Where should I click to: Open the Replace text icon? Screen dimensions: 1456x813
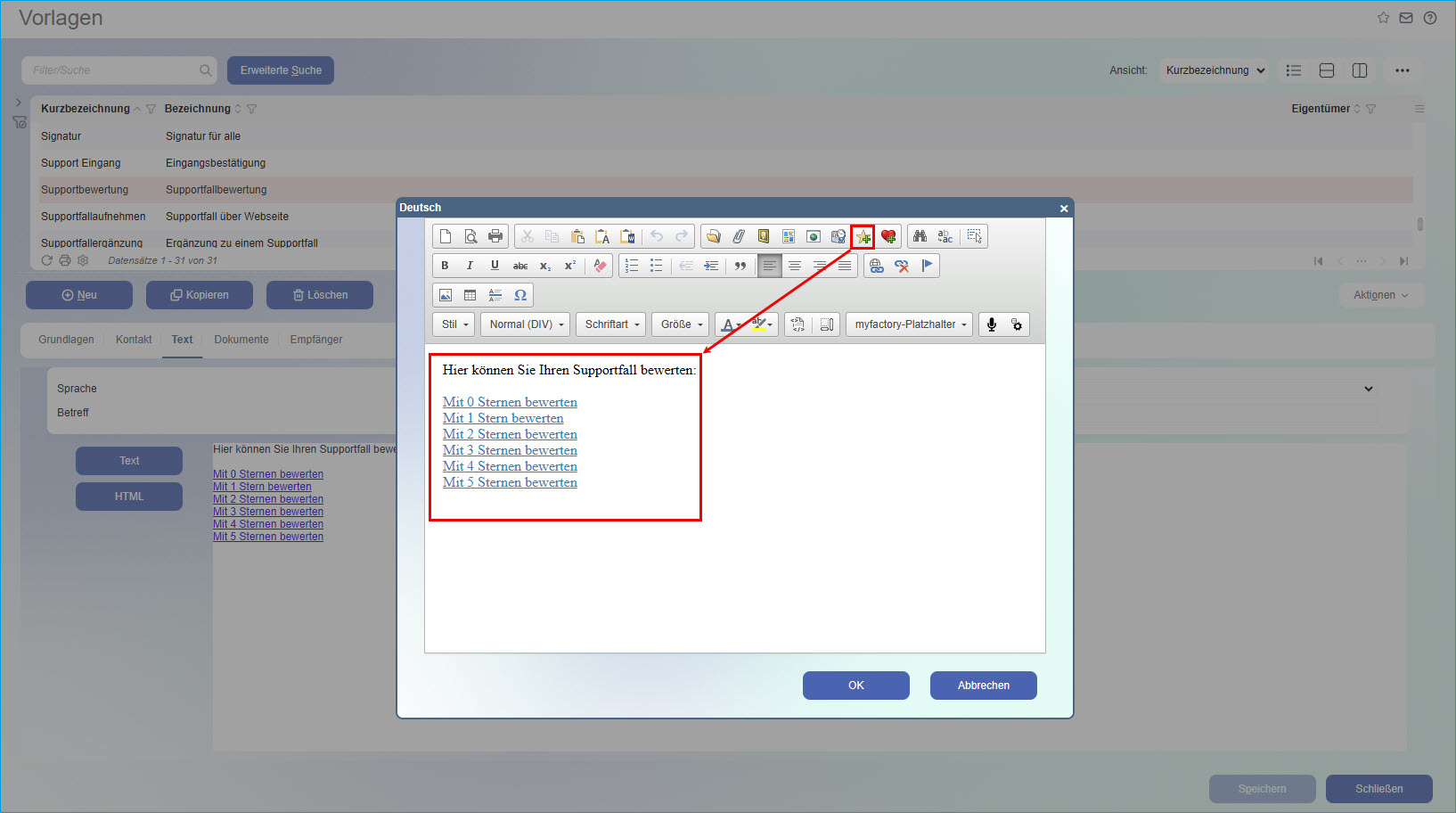pyautogui.click(x=945, y=236)
